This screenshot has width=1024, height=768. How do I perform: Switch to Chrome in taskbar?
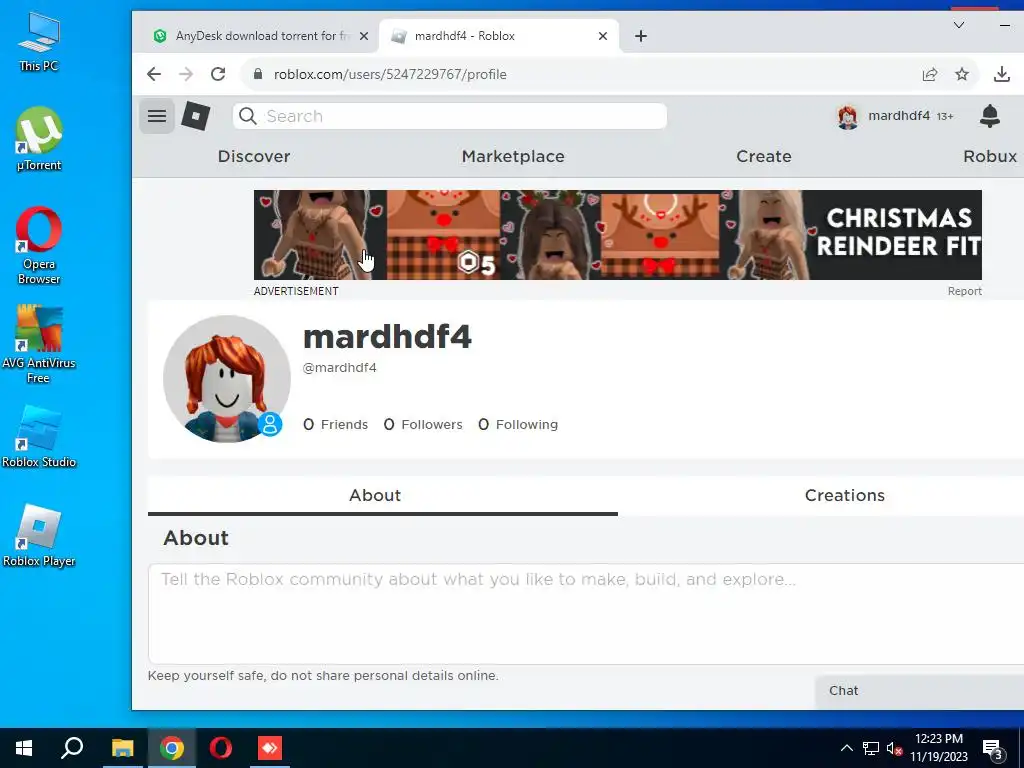[172, 748]
